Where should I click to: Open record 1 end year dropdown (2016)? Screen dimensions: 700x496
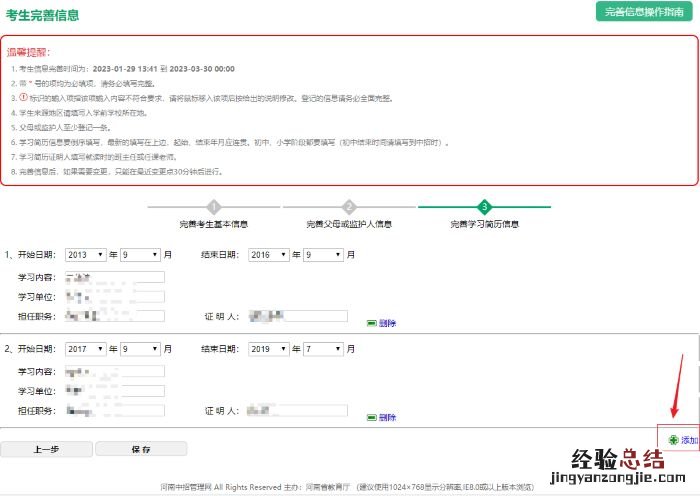pos(269,255)
